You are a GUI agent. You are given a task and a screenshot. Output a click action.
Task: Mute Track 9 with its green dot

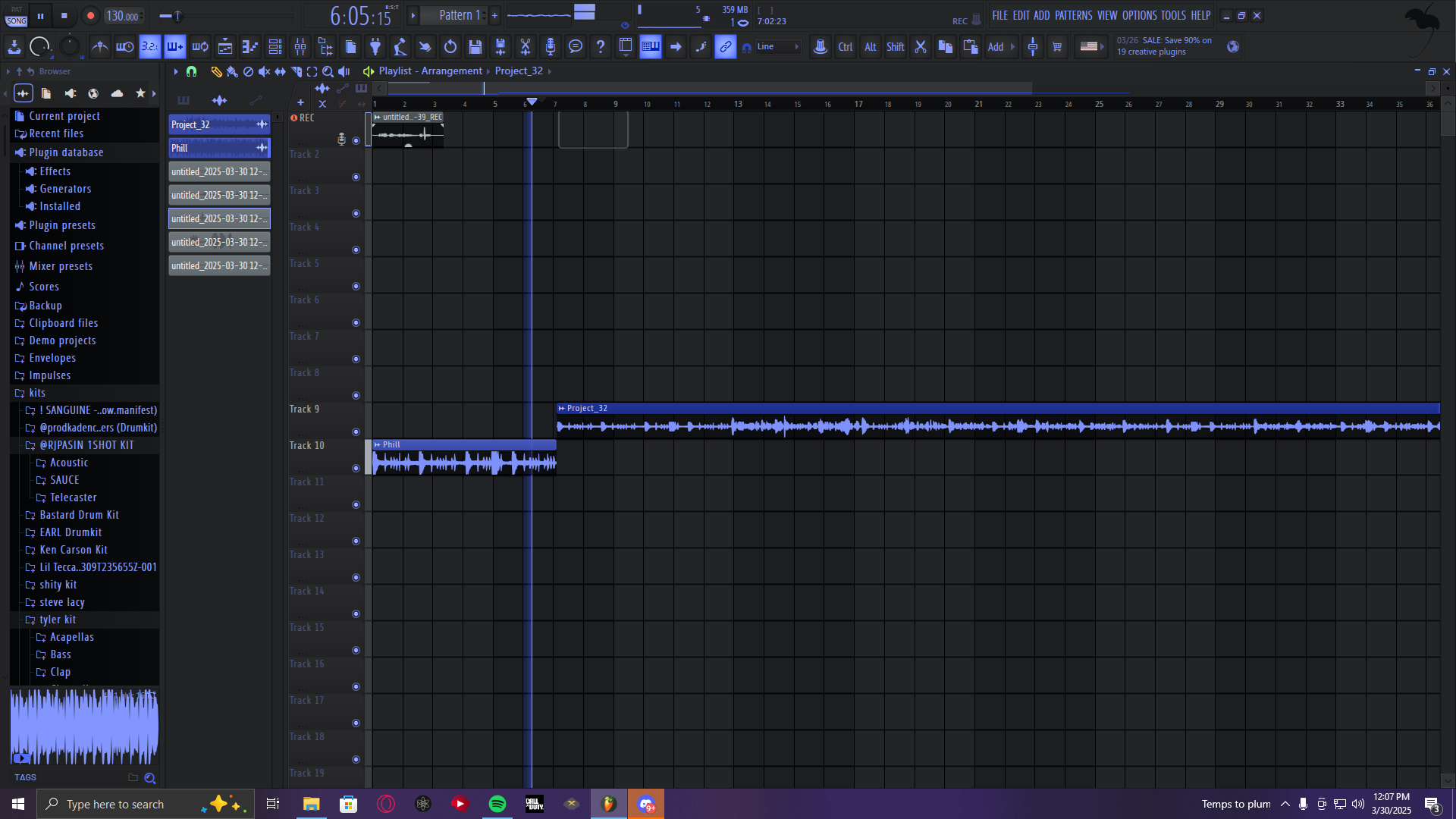pos(356,432)
